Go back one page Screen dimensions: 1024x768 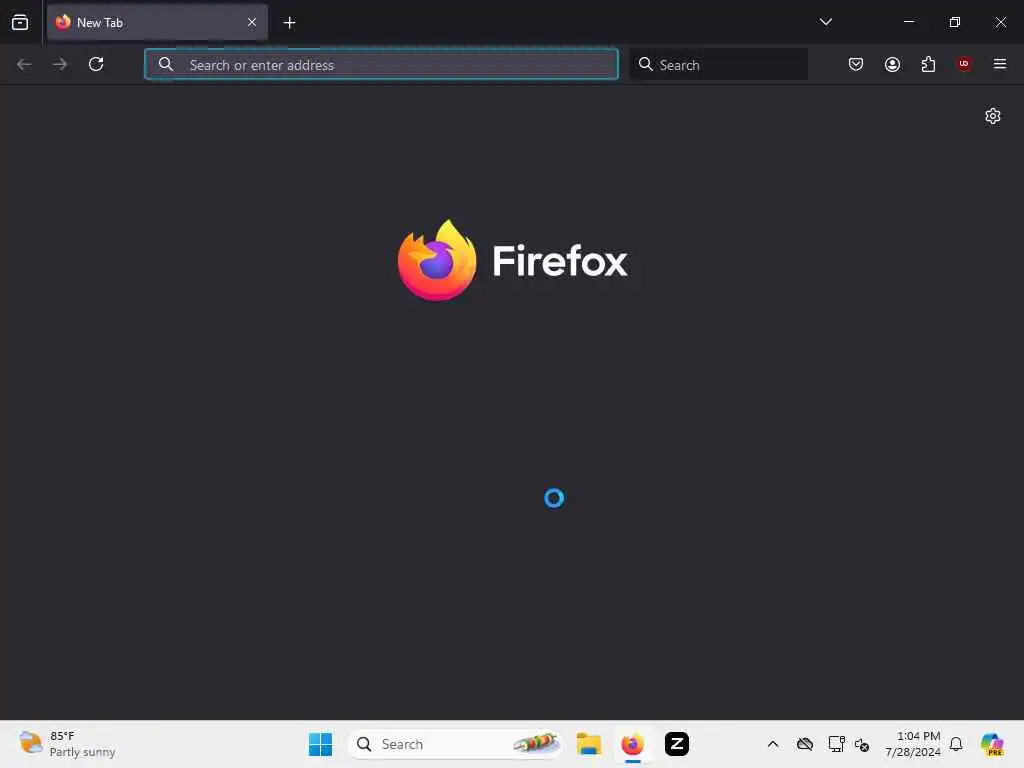pos(24,64)
